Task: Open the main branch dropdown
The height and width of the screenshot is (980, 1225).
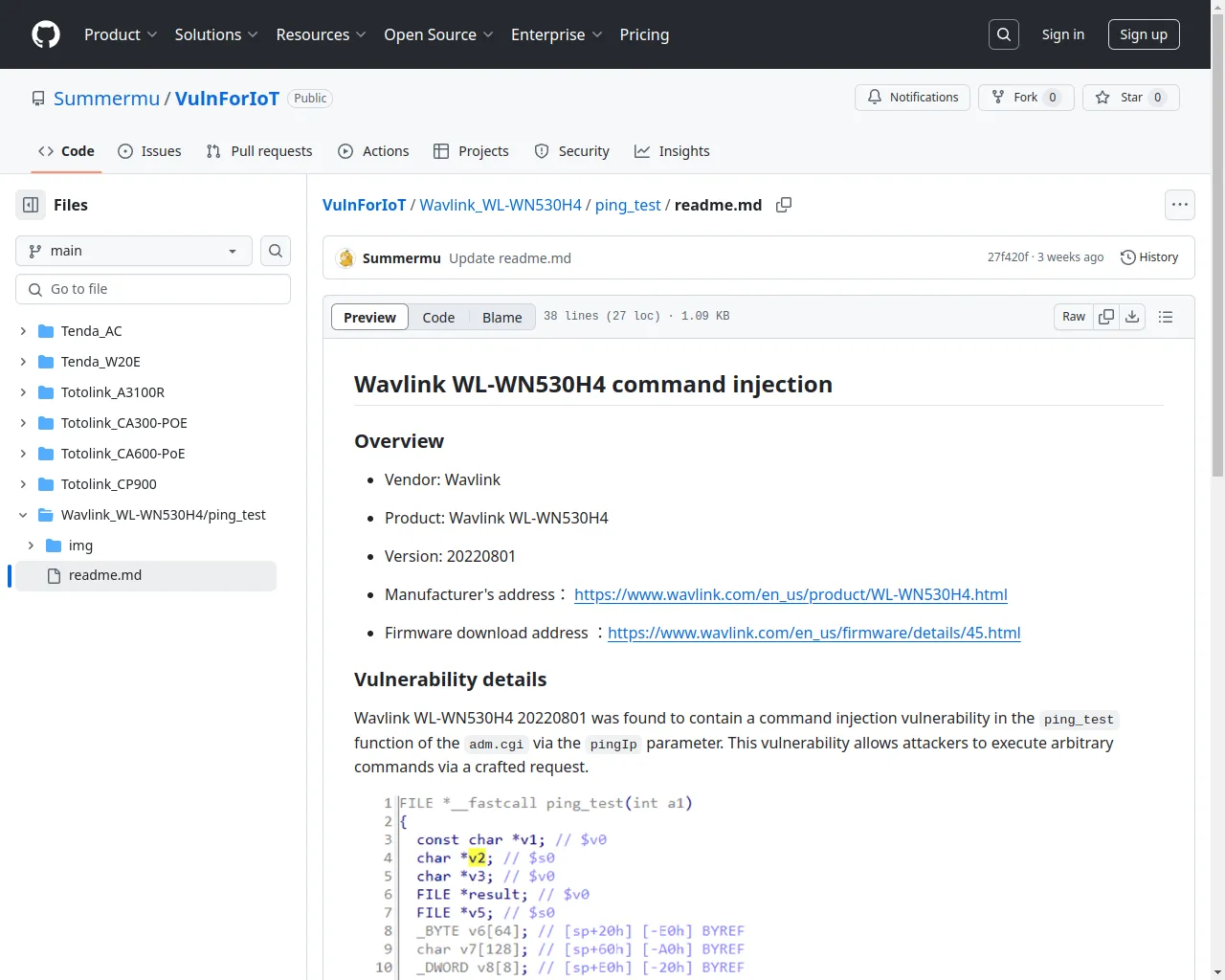Action: coord(134,251)
